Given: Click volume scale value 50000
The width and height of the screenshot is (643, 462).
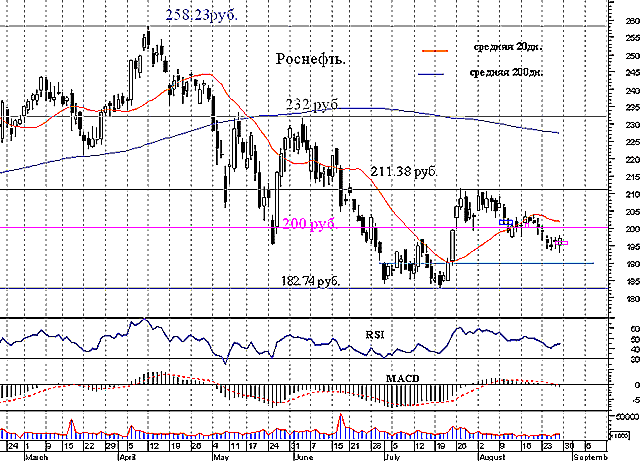Looking at the screenshot, I should click(627, 417).
